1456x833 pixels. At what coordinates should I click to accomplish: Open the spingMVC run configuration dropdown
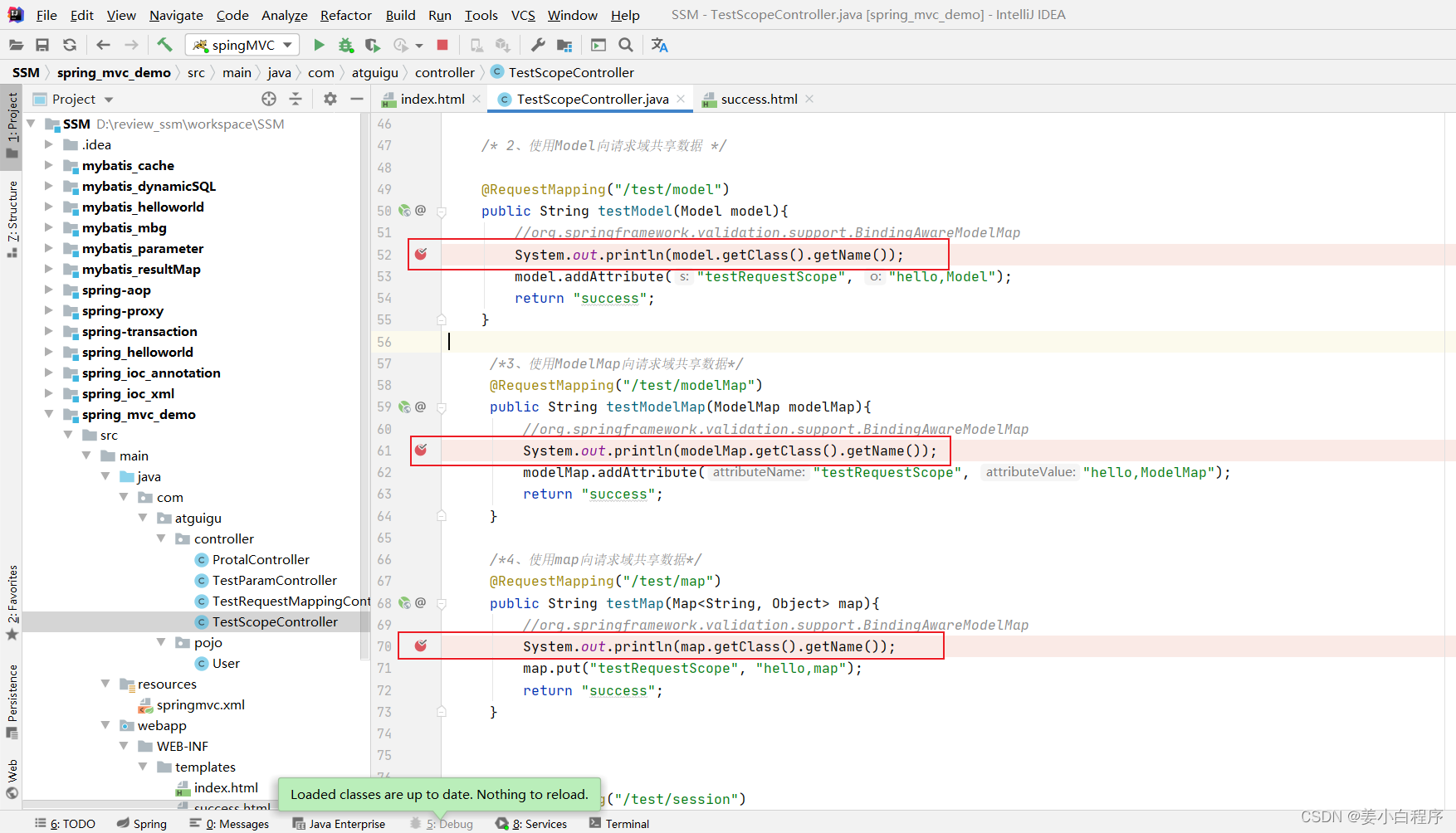pos(243,45)
